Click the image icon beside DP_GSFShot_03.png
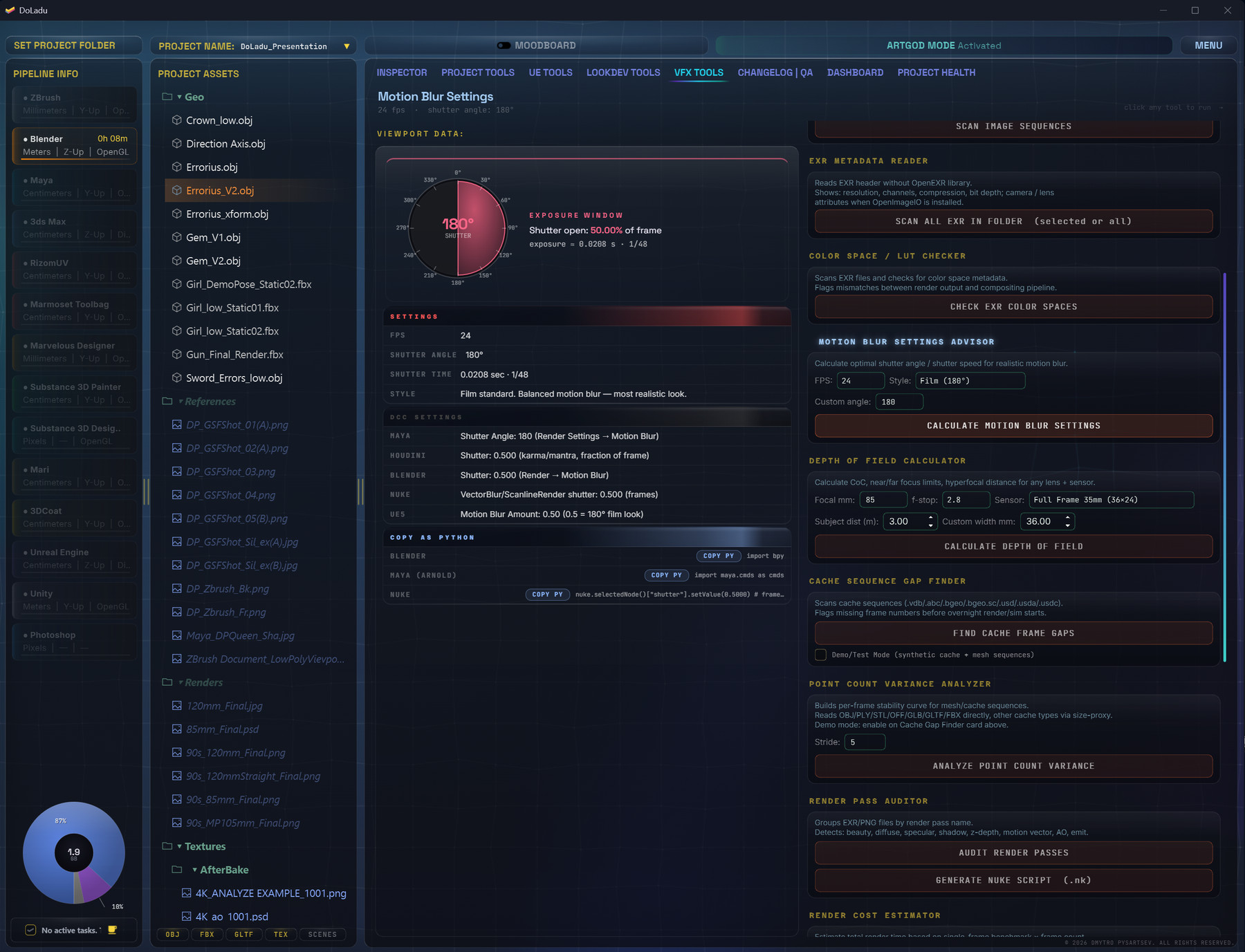Image resolution: width=1245 pixels, height=952 pixels. [176, 472]
